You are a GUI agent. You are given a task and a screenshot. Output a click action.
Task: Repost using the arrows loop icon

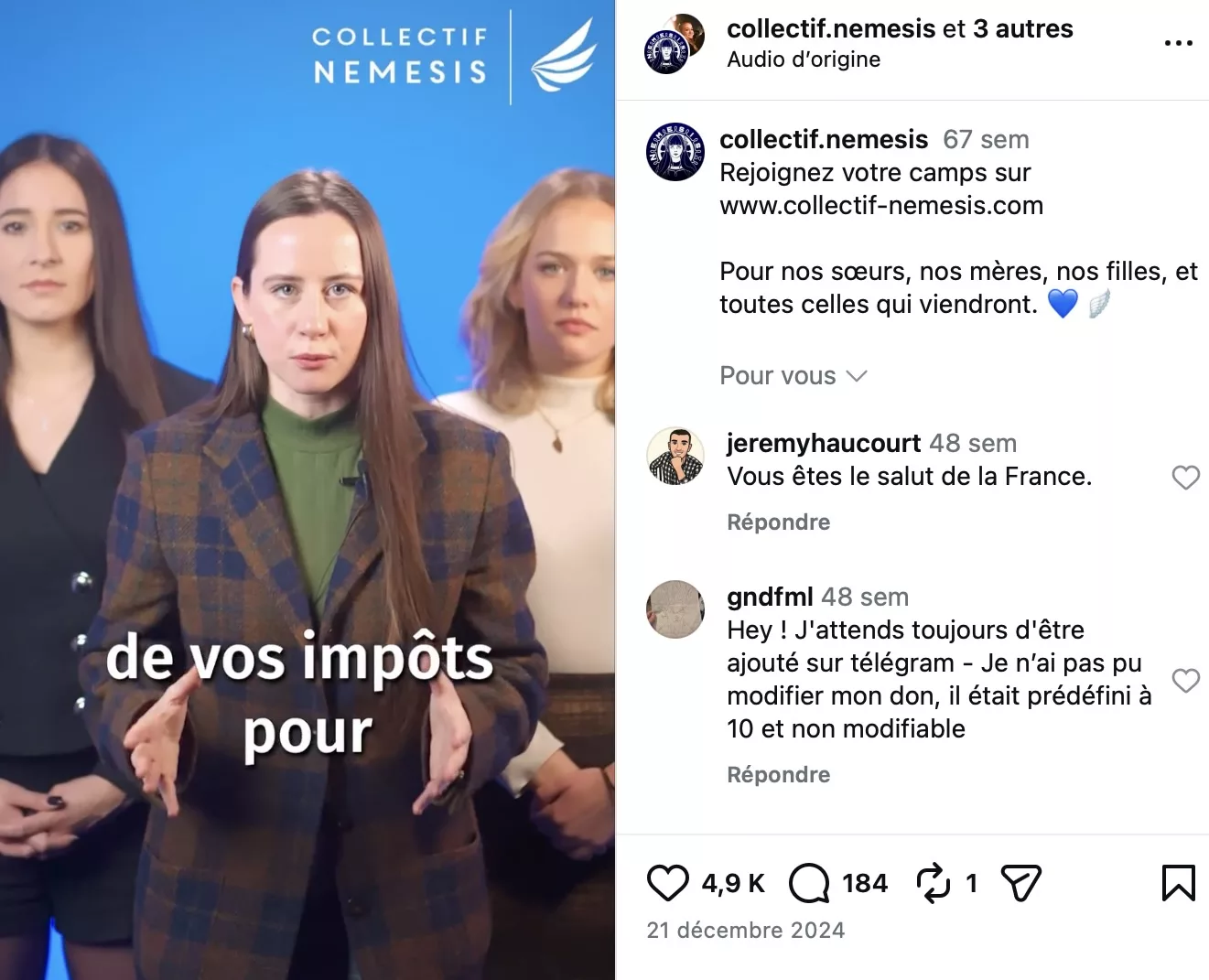(934, 883)
